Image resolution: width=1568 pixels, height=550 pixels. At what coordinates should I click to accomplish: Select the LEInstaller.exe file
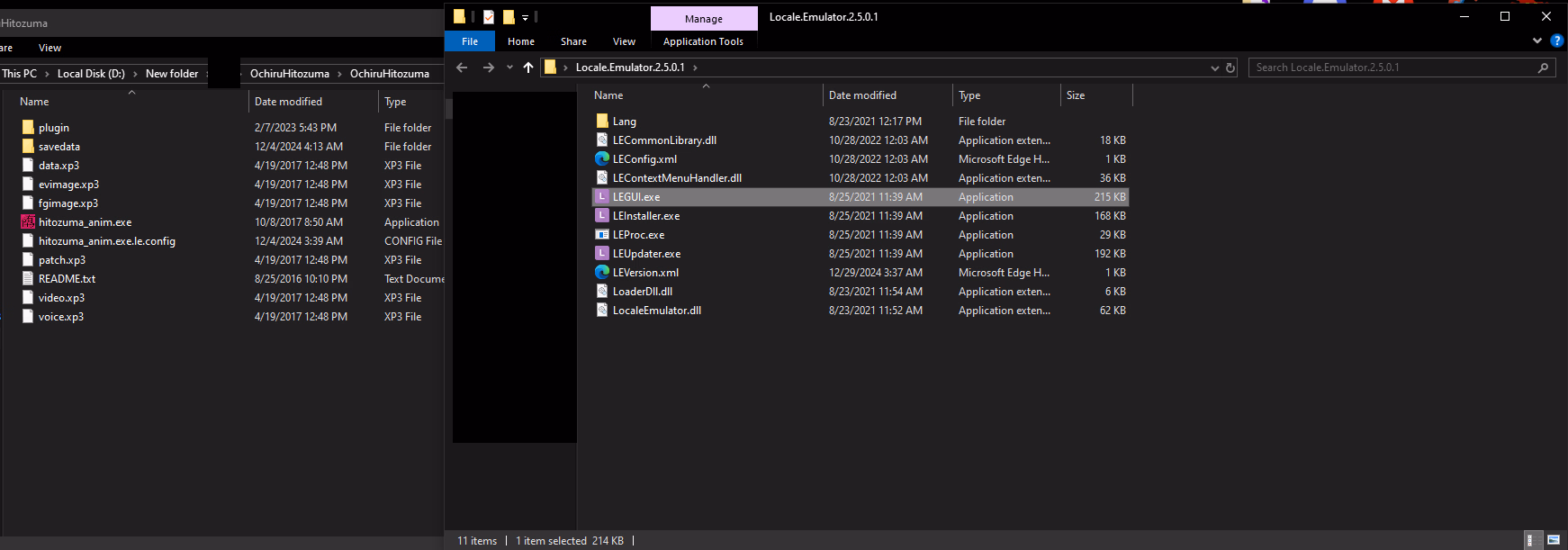pos(646,216)
